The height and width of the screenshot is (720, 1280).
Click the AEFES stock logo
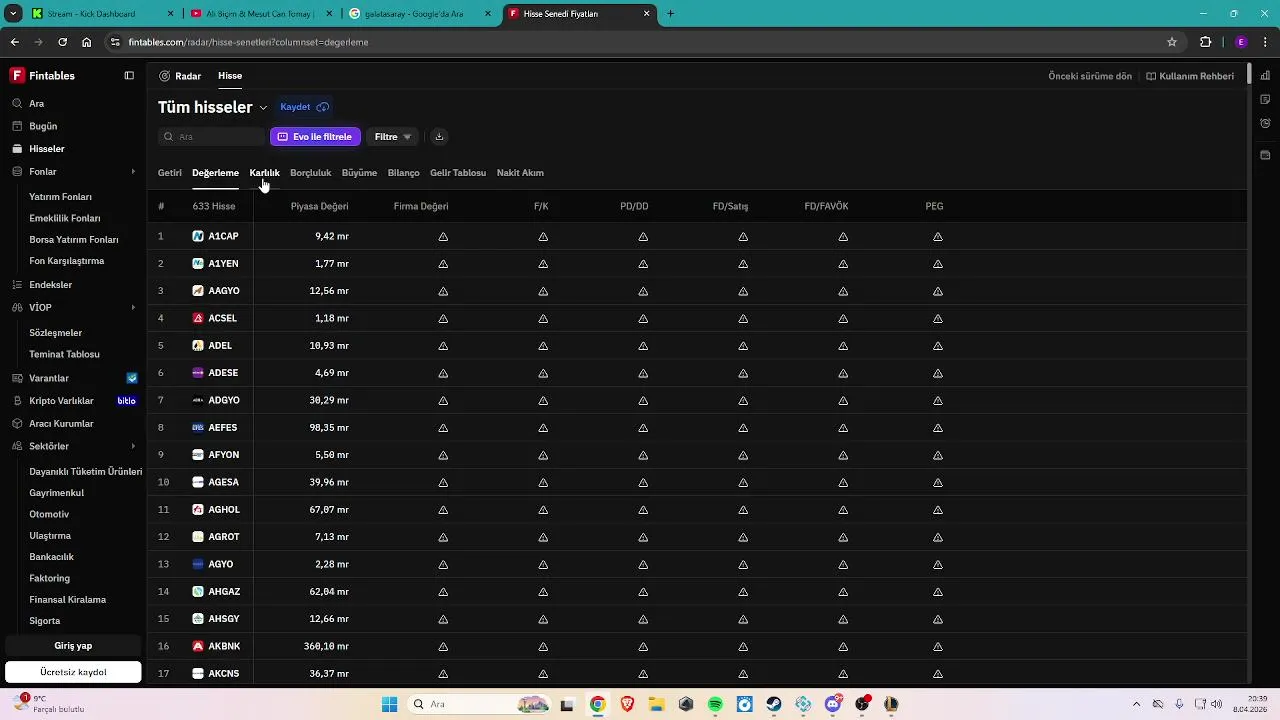coord(198,427)
